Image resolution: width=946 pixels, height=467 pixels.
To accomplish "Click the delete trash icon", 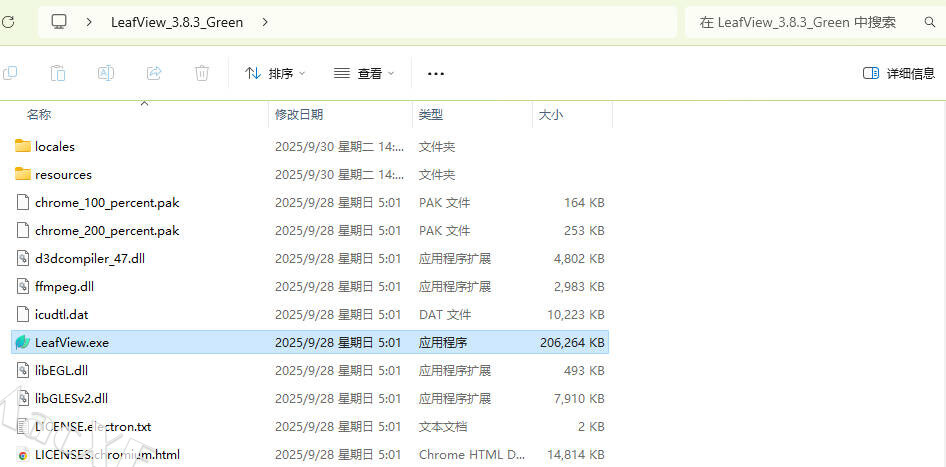I will (x=202, y=73).
